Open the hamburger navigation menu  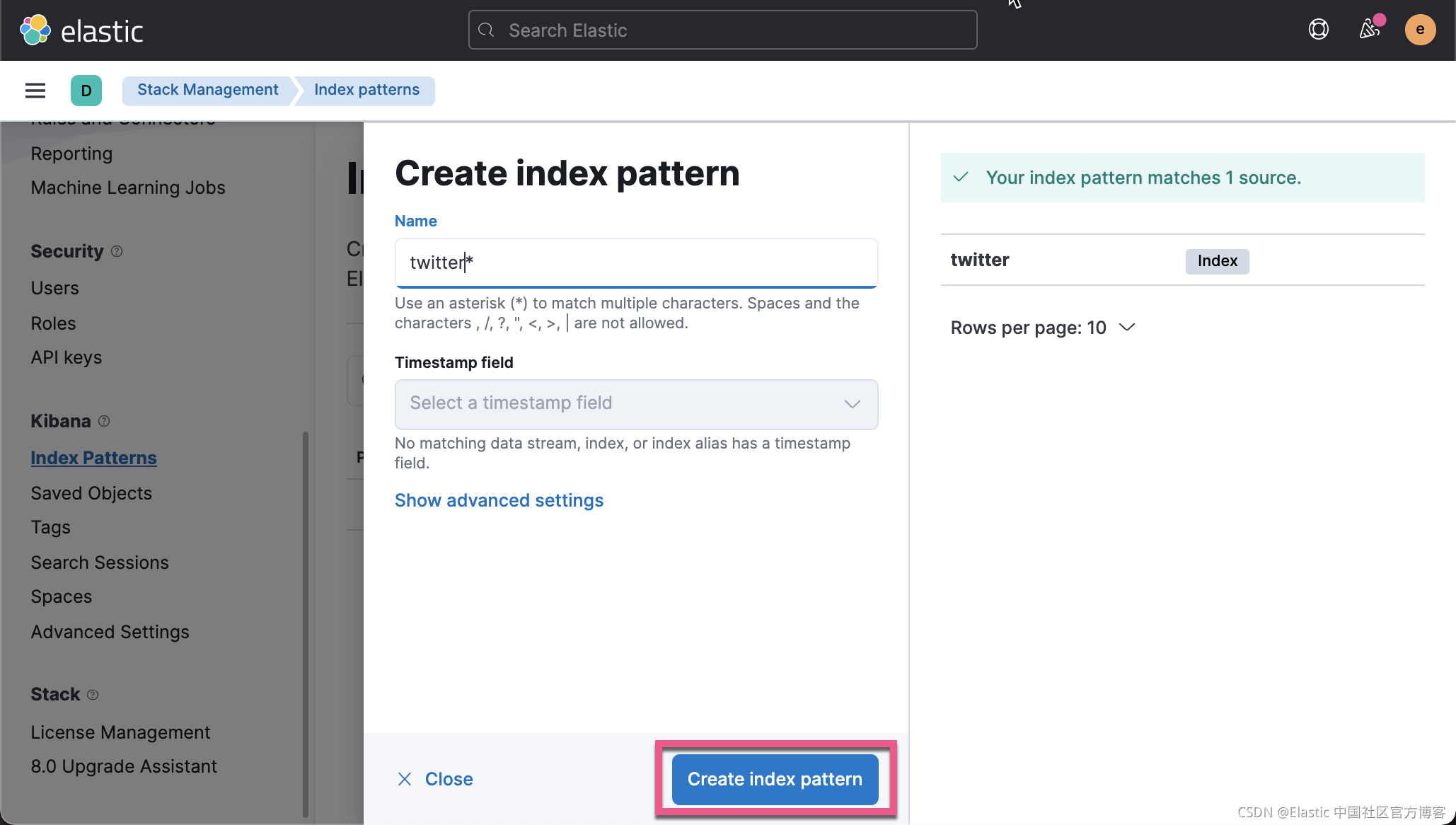[x=35, y=91]
